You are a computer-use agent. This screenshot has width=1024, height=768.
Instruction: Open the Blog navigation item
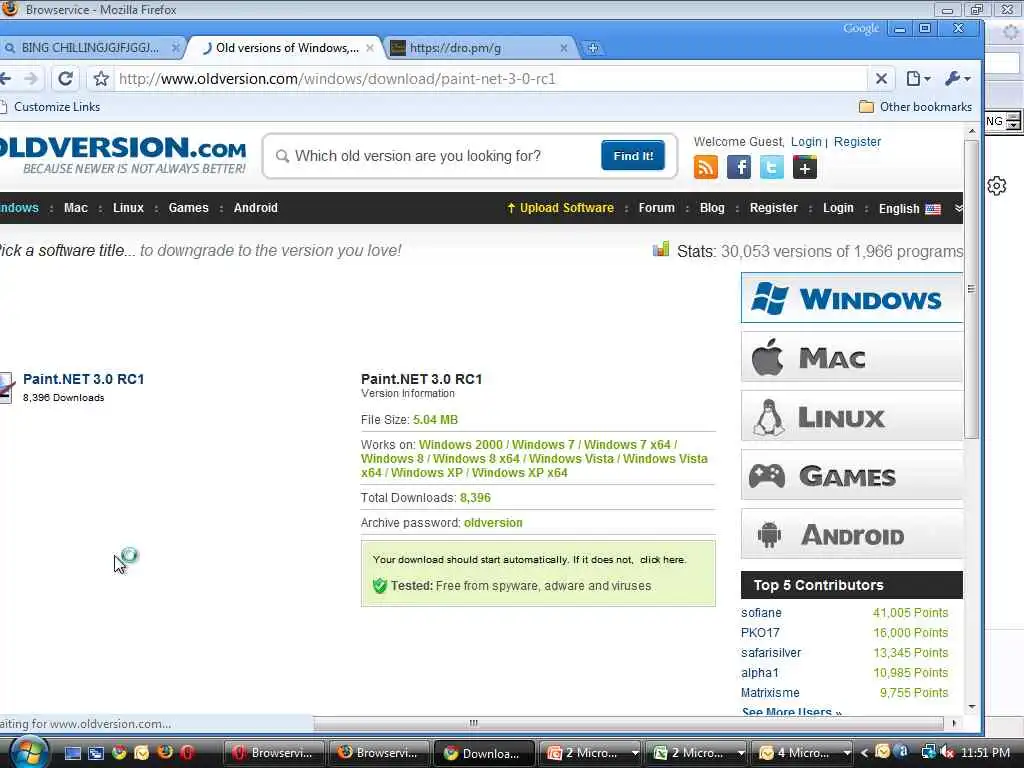click(x=712, y=208)
